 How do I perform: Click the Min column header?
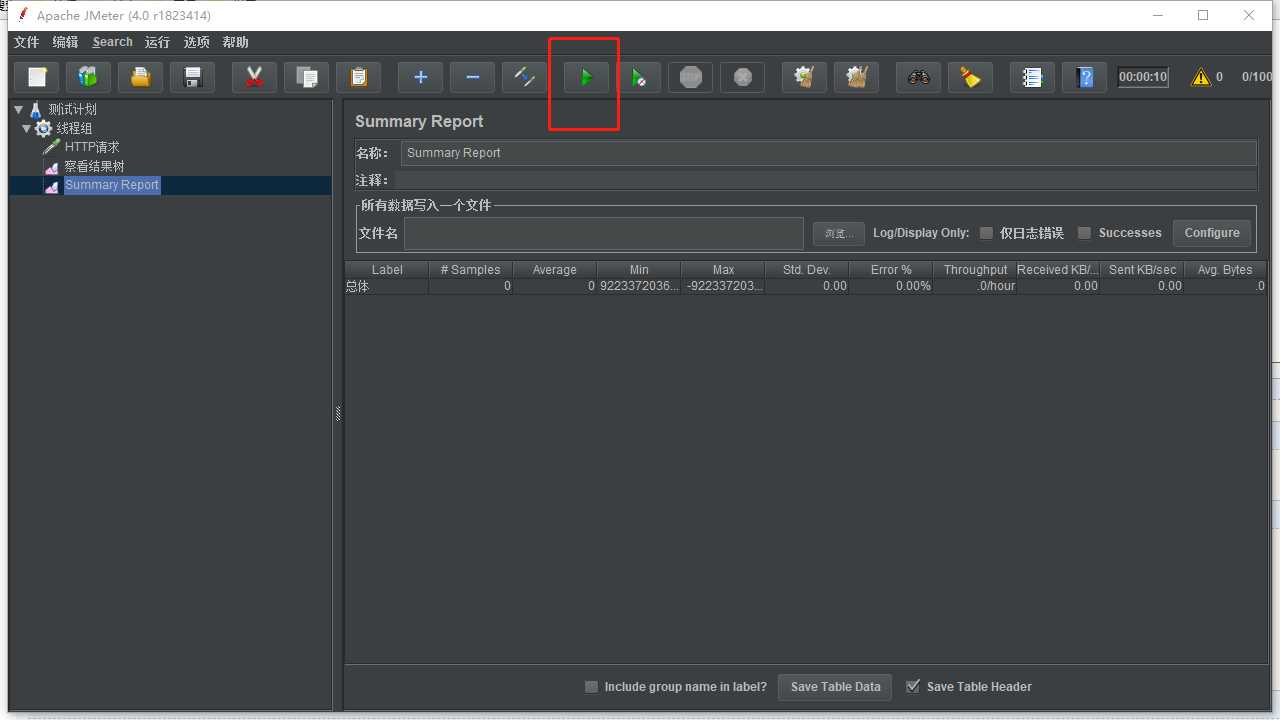coord(639,270)
